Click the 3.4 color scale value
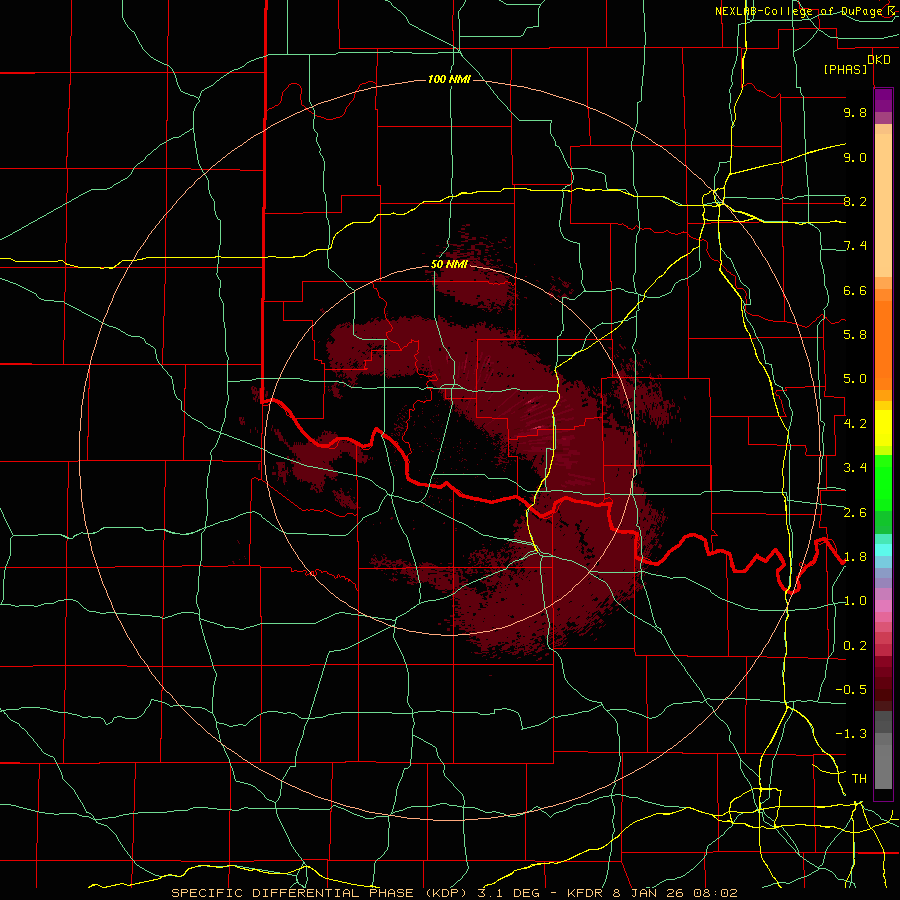Screen dimensions: 900x900 coord(855,468)
